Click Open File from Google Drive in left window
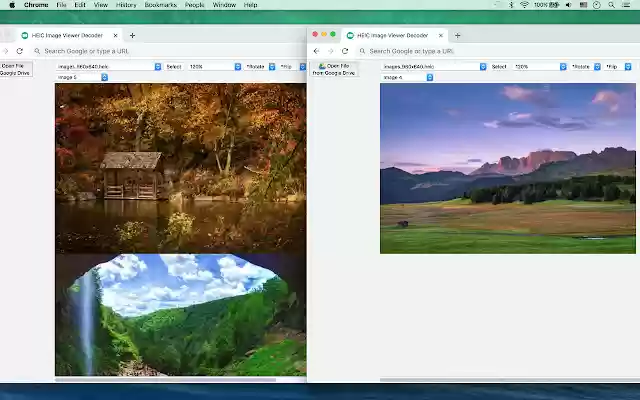 [16, 69]
